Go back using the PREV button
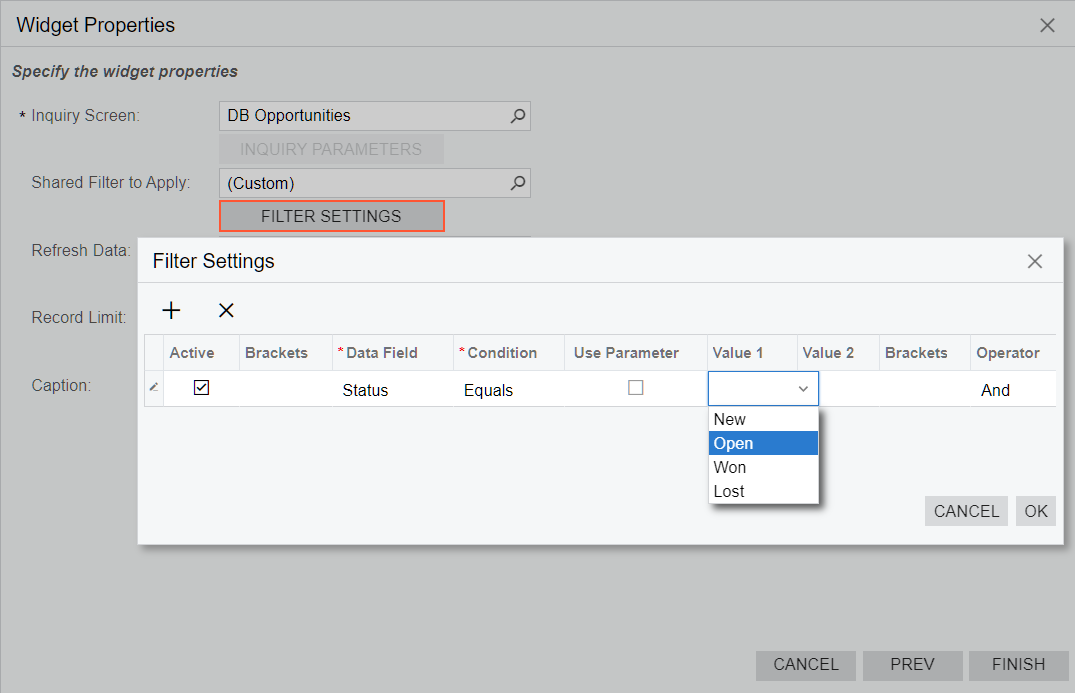Image resolution: width=1075 pixels, height=693 pixels. (912, 665)
